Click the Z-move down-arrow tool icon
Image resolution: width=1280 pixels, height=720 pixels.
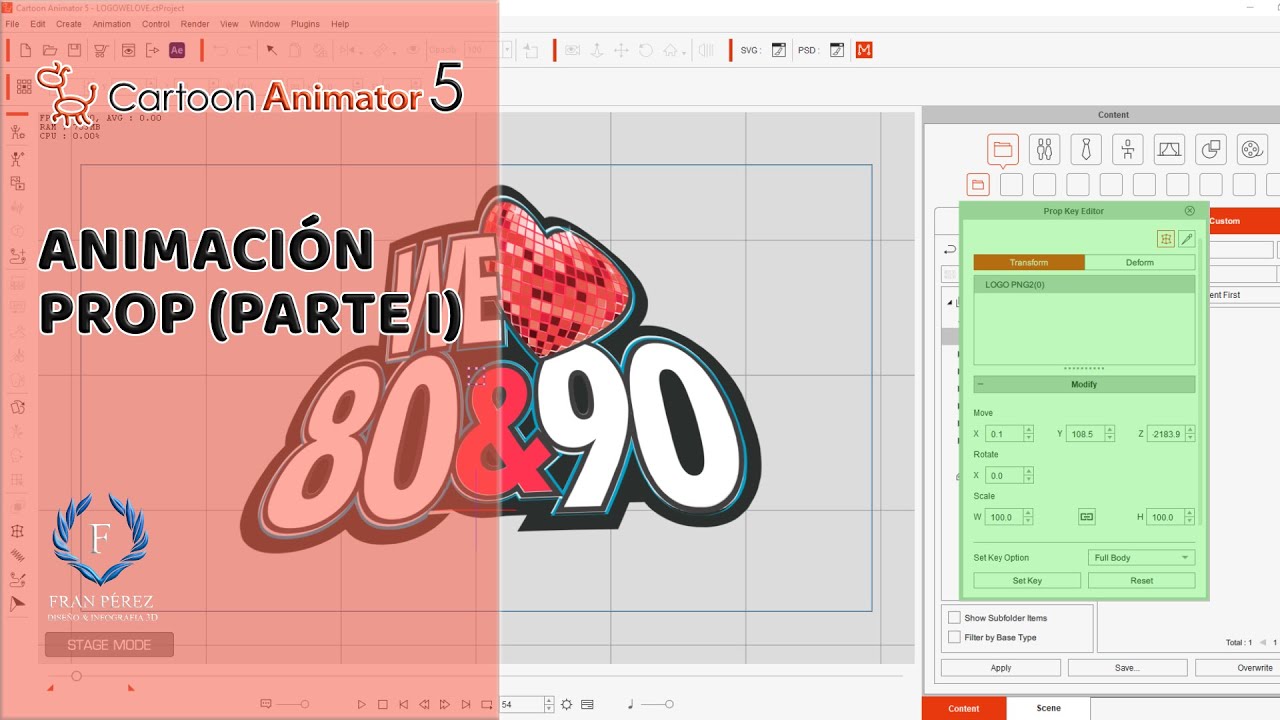point(597,50)
